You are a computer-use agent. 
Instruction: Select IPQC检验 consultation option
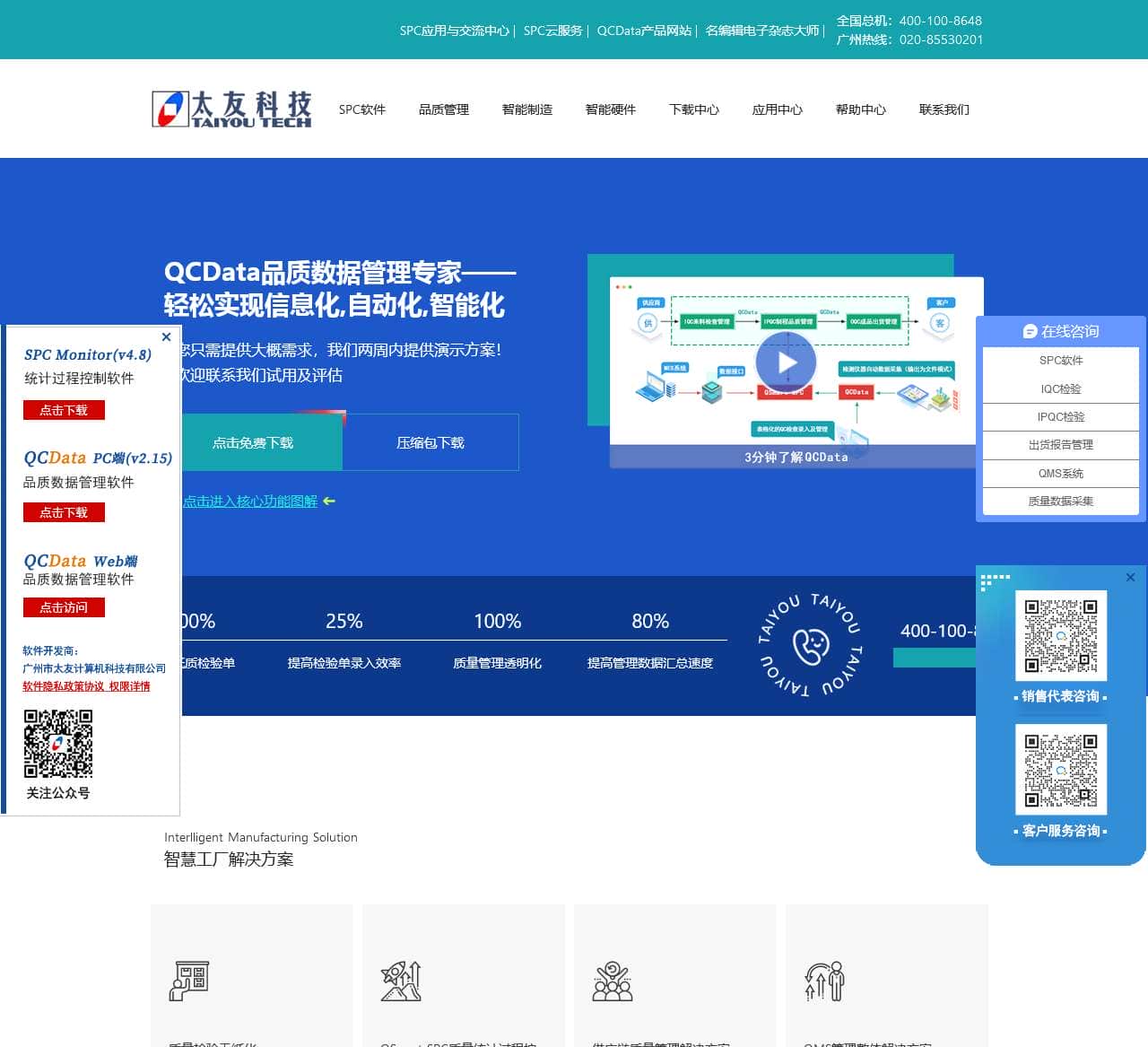click(x=1061, y=417)
